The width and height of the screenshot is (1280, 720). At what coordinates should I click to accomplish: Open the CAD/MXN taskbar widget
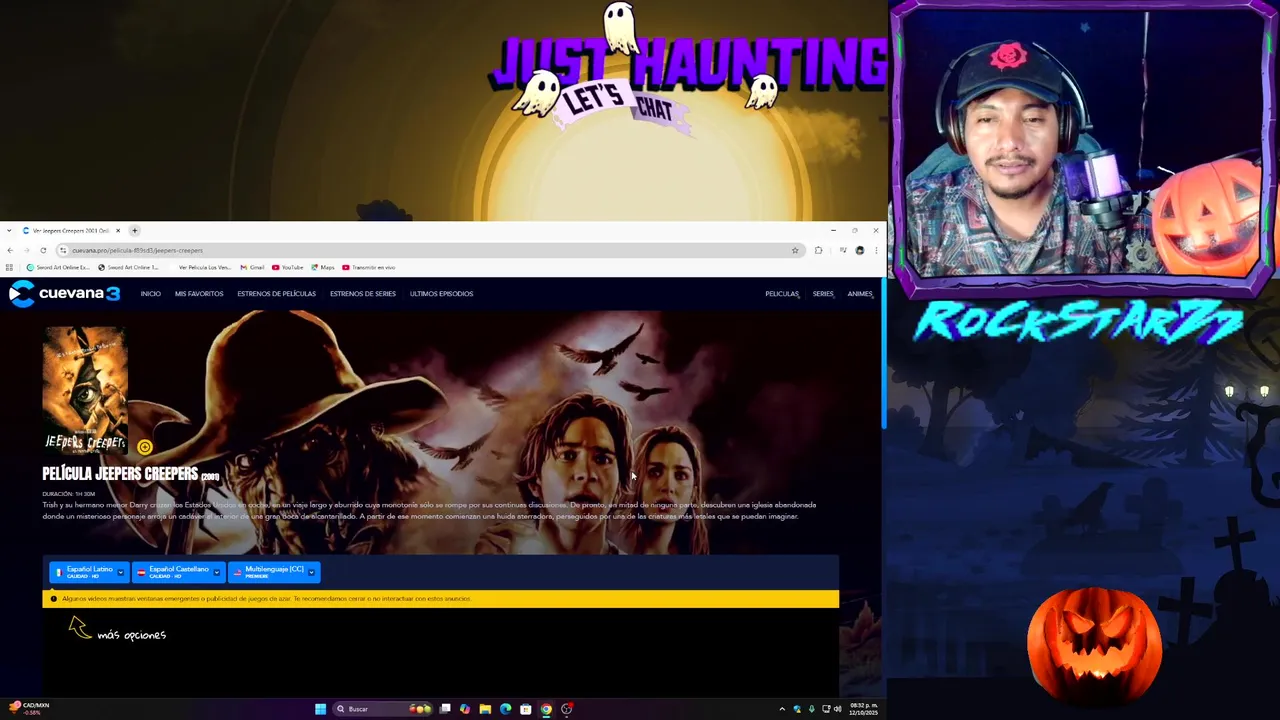28,708
